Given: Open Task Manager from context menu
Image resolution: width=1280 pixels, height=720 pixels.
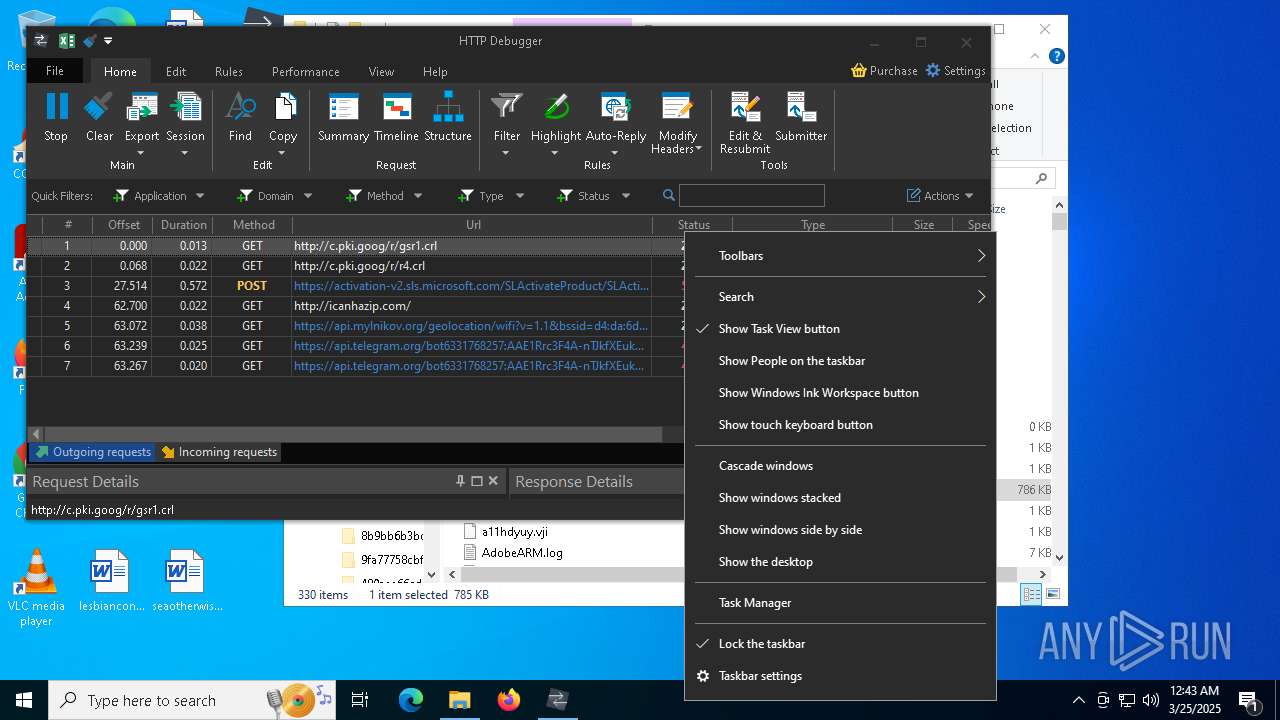Looking at the screenshot, I should point(840,603).
